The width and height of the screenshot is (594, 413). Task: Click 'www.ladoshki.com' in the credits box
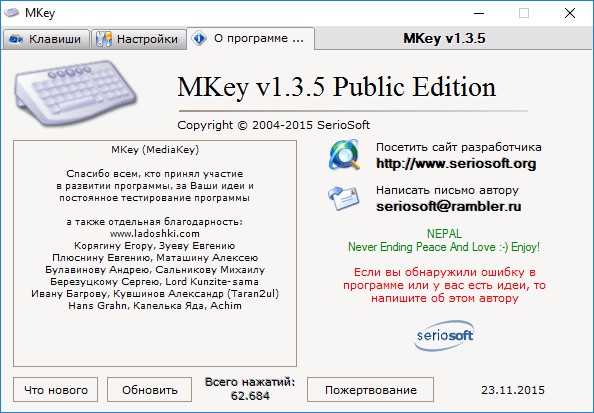point(155,233)
